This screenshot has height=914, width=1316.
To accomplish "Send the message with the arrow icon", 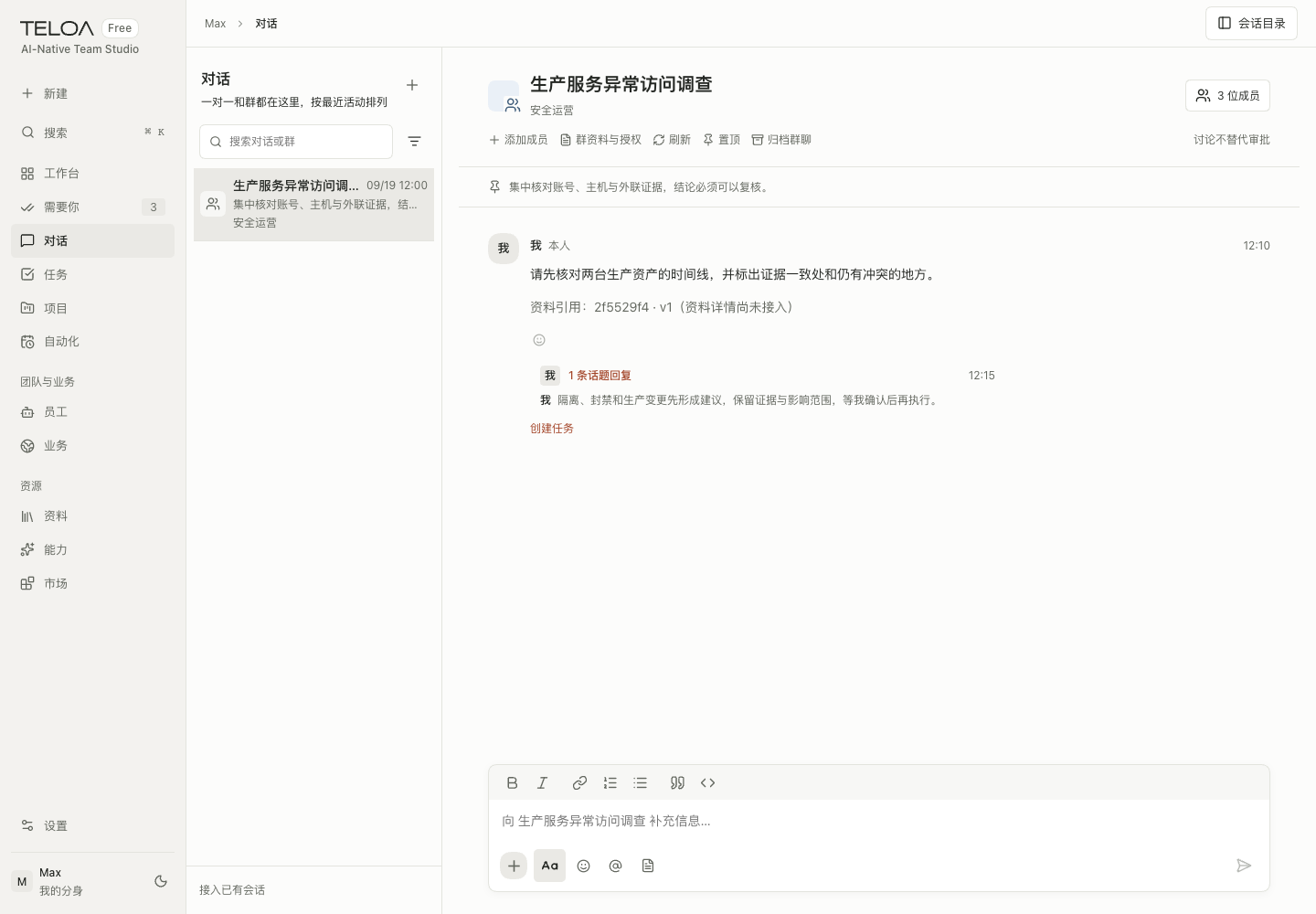I will click(x=1244, y=866).
